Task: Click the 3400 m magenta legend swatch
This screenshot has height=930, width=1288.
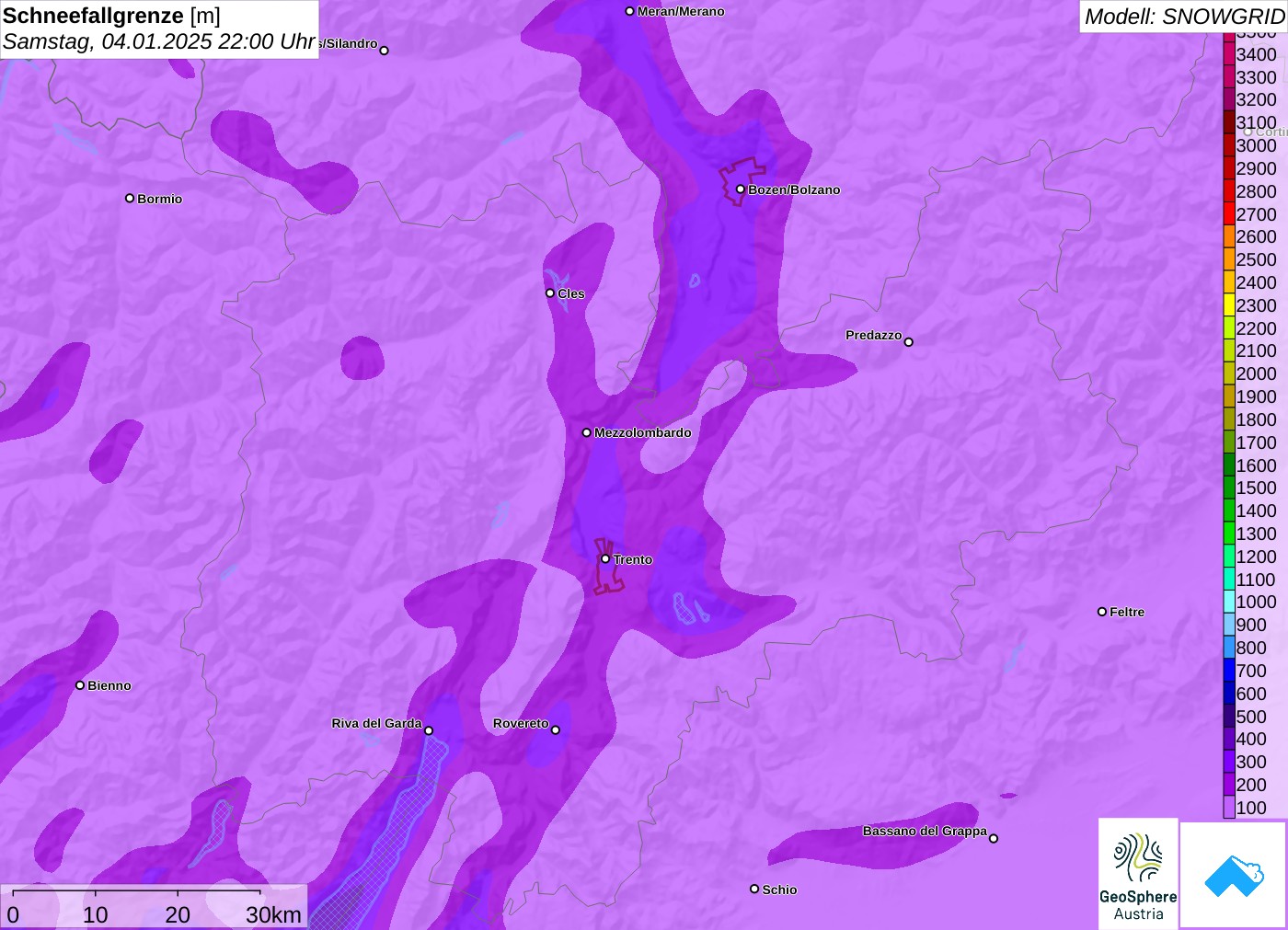Action: coord(1229,54)
